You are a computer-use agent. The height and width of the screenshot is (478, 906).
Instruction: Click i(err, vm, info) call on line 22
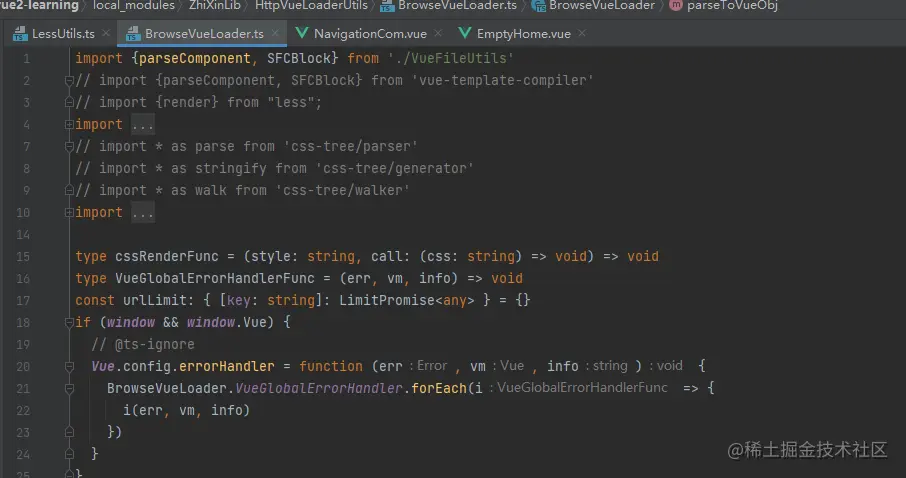tap(186, 410)
